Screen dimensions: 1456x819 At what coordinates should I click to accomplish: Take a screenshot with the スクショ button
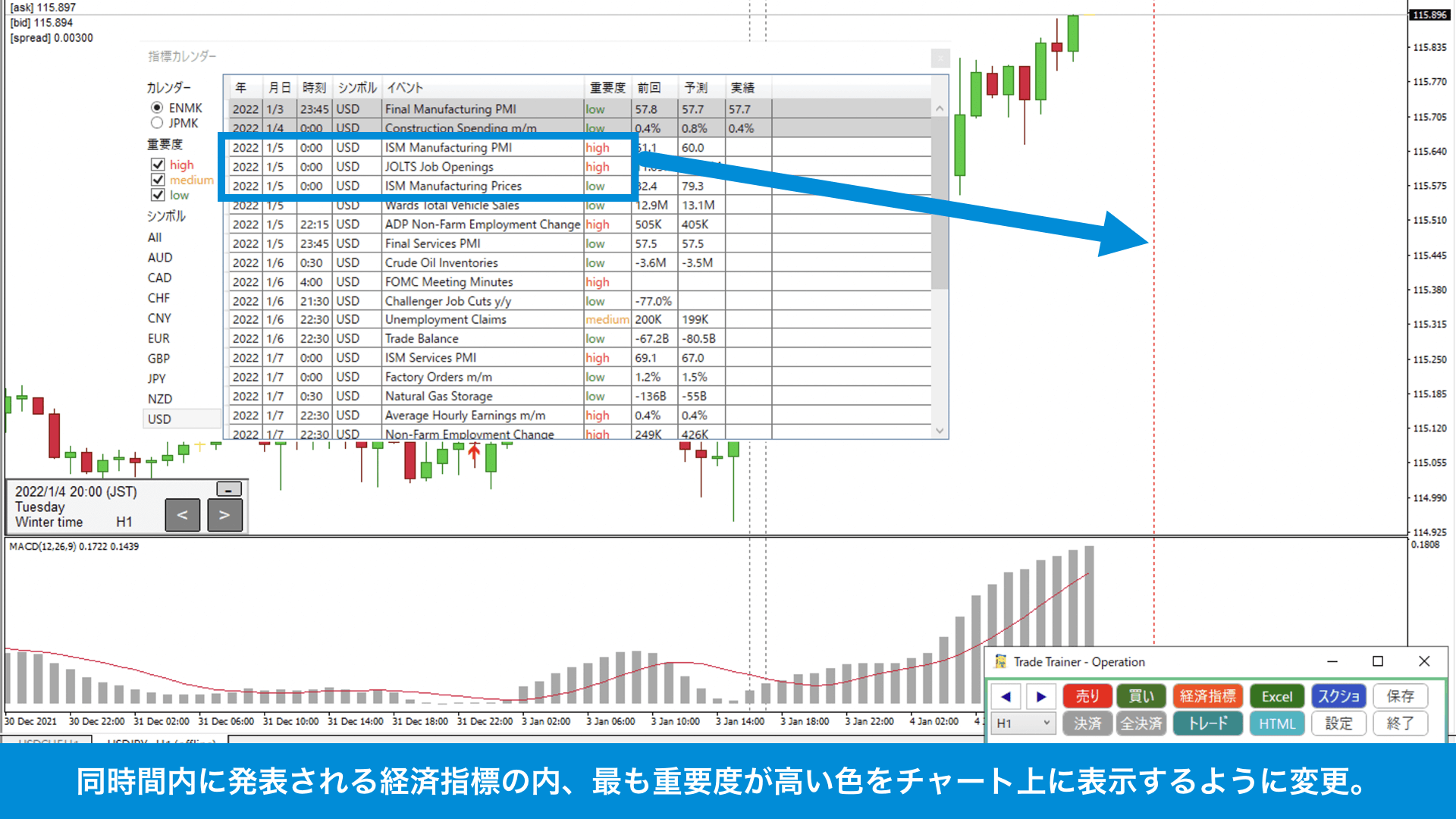pos(1338,696)
